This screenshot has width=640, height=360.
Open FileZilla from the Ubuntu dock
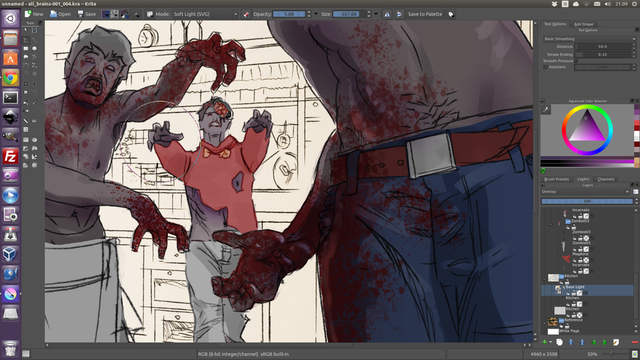(10, 157)
